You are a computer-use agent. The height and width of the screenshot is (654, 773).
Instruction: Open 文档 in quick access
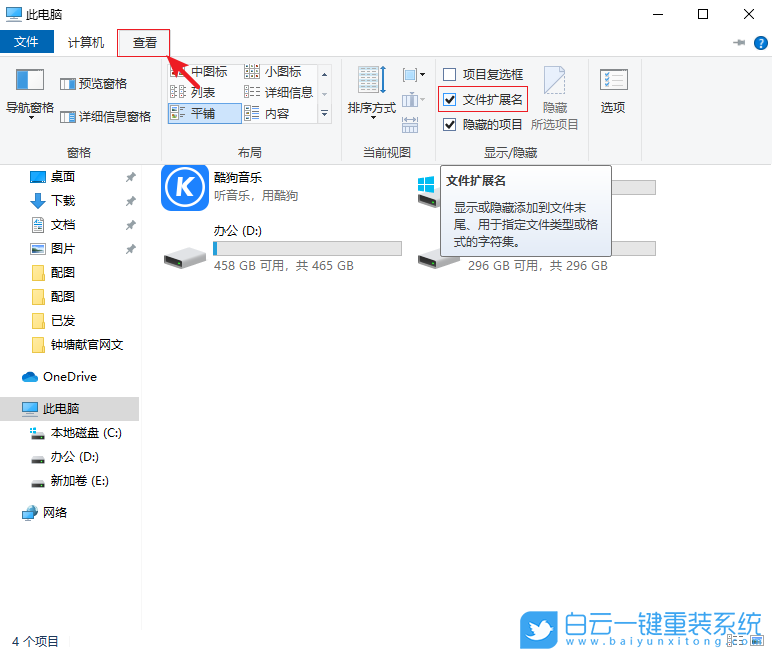(x=63, y=225)
